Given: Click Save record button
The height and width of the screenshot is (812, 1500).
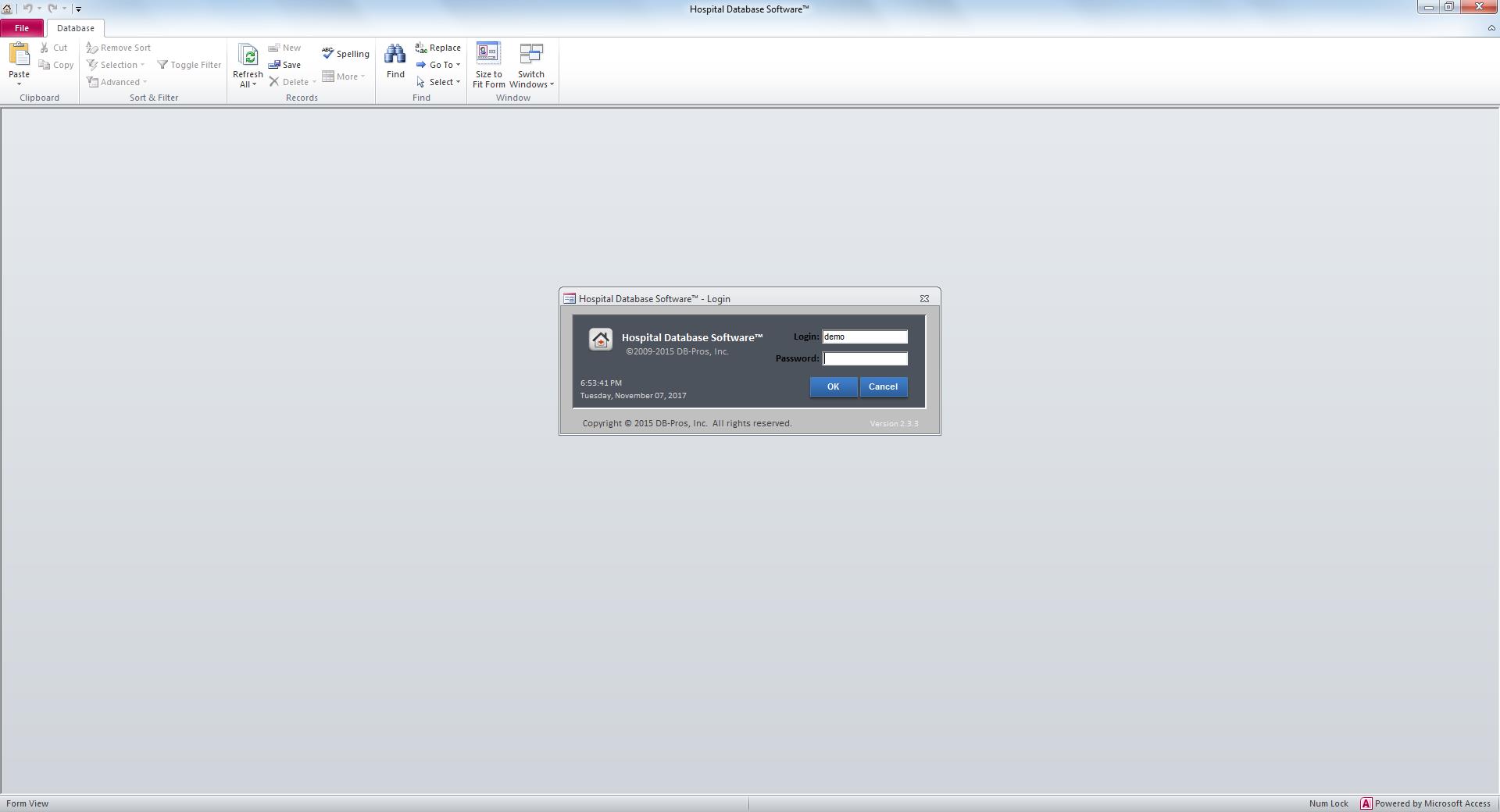Looking at the screenshot, I should tap(284, 65).
